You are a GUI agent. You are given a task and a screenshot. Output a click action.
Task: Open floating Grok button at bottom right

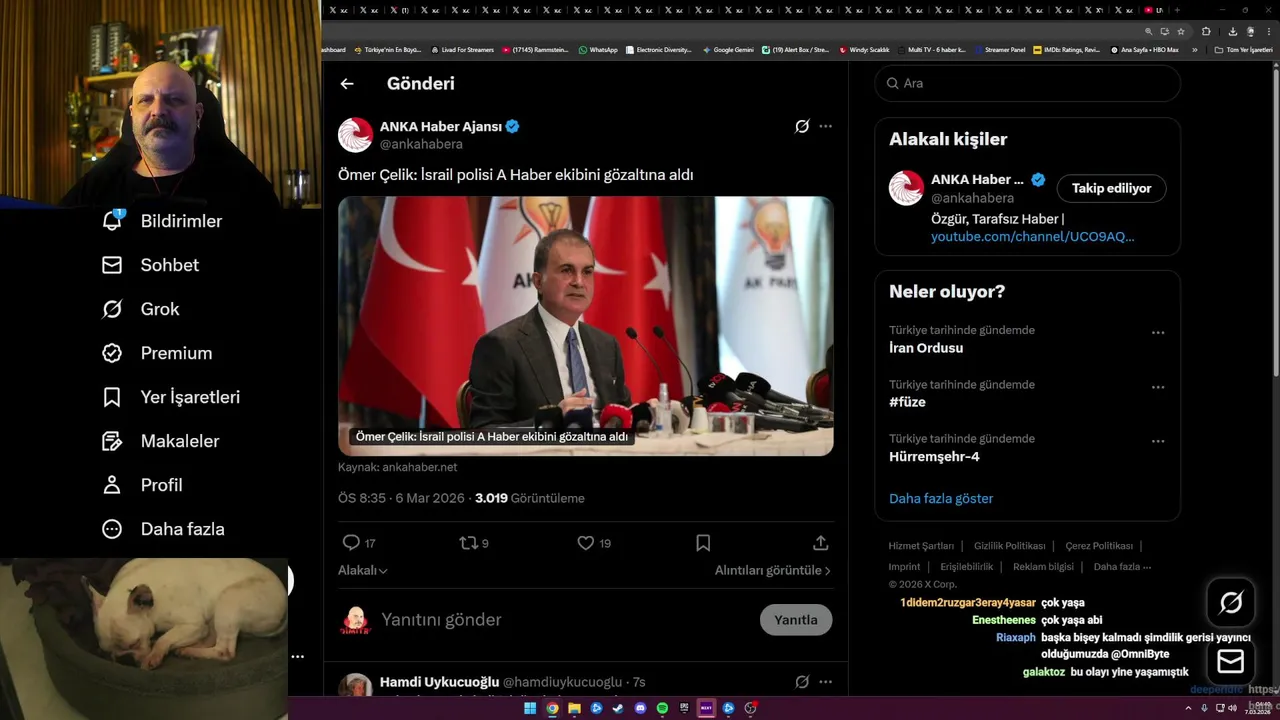coord(1231,602)
